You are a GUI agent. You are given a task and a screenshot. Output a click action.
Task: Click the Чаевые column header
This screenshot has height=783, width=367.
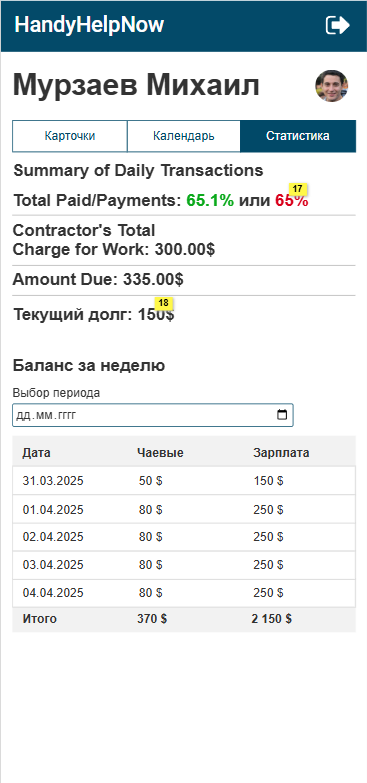(x=160, y=453)
